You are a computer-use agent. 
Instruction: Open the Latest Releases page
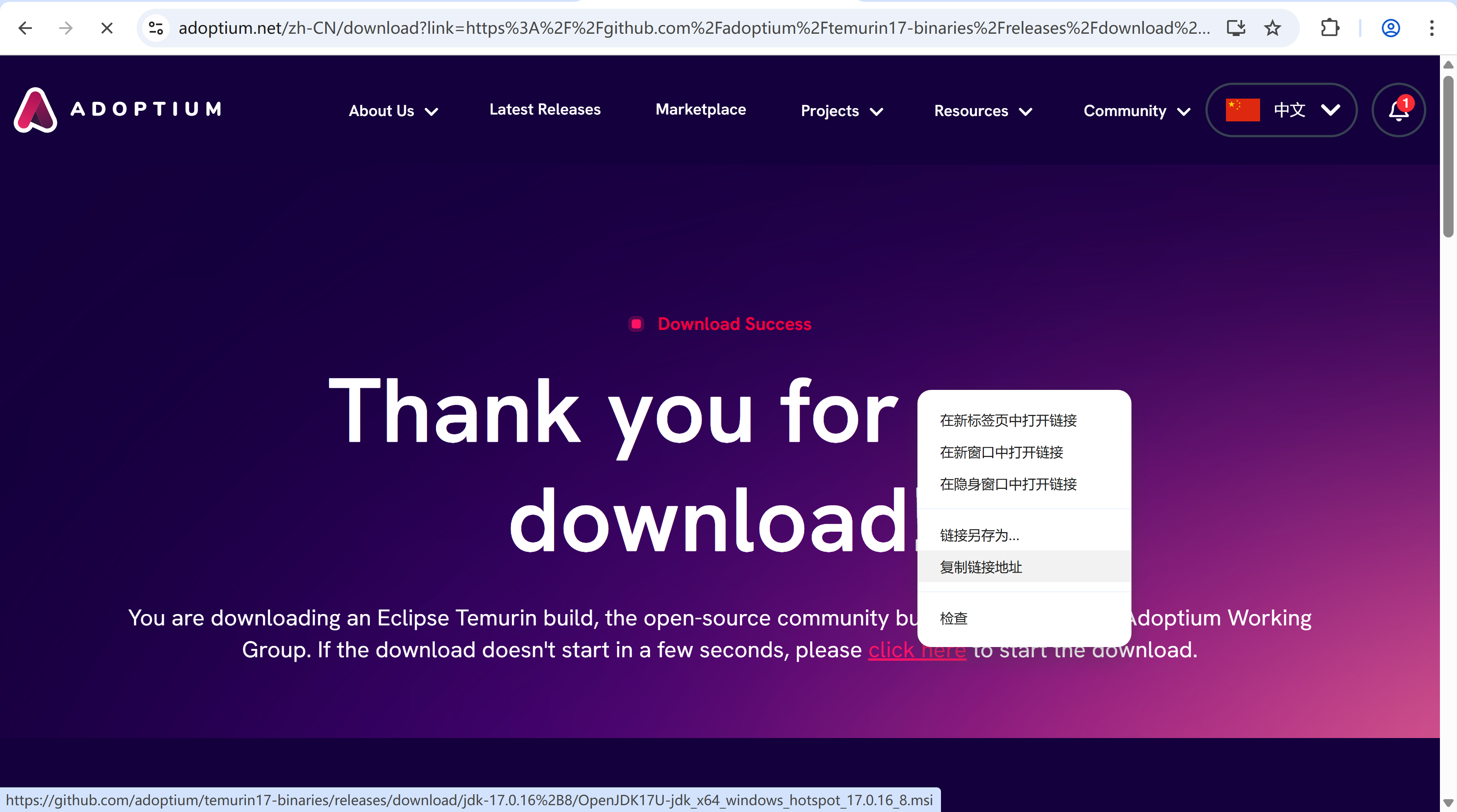click(x=545, y=110)
